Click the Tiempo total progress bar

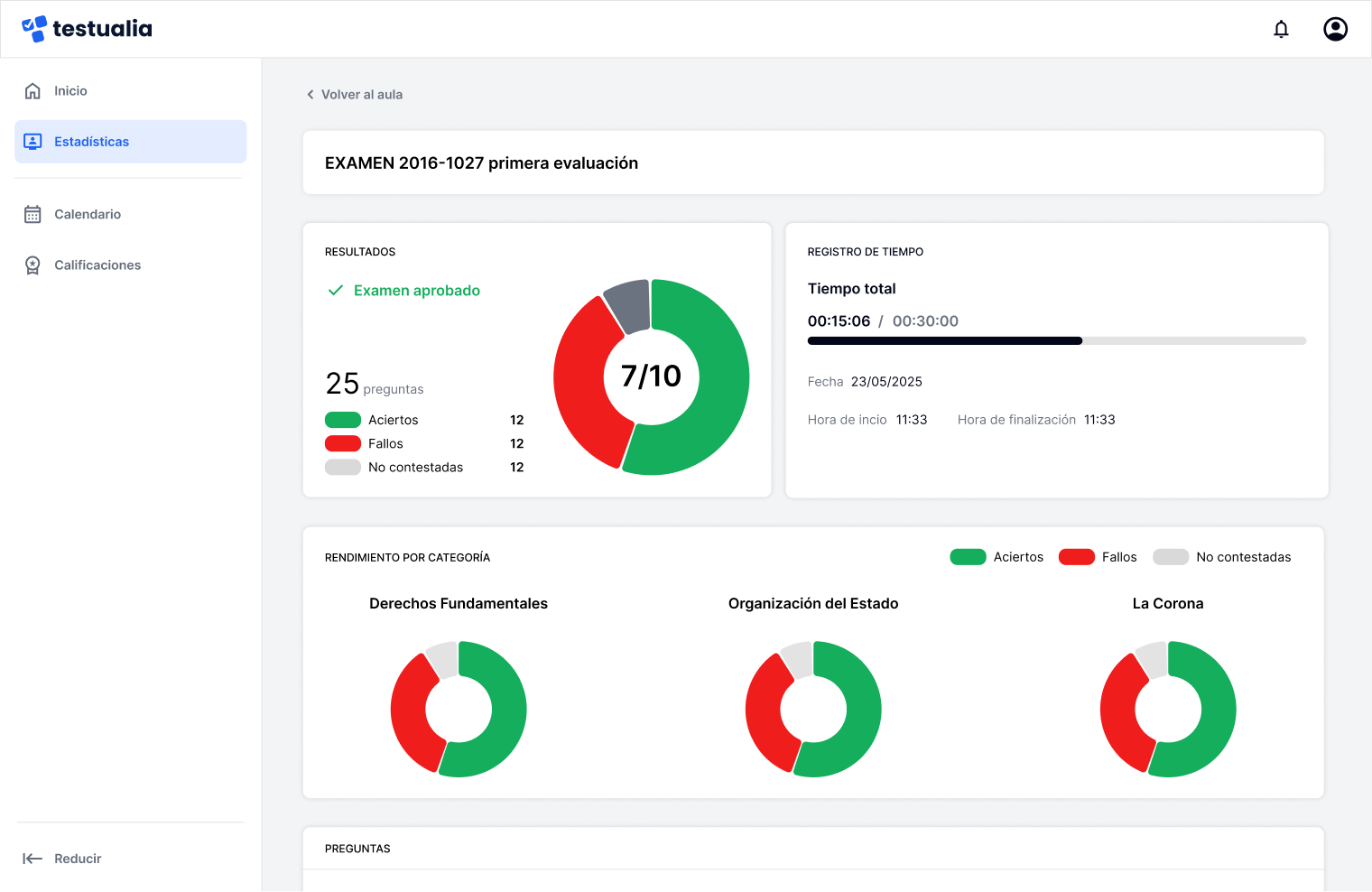pos(1056,340)
